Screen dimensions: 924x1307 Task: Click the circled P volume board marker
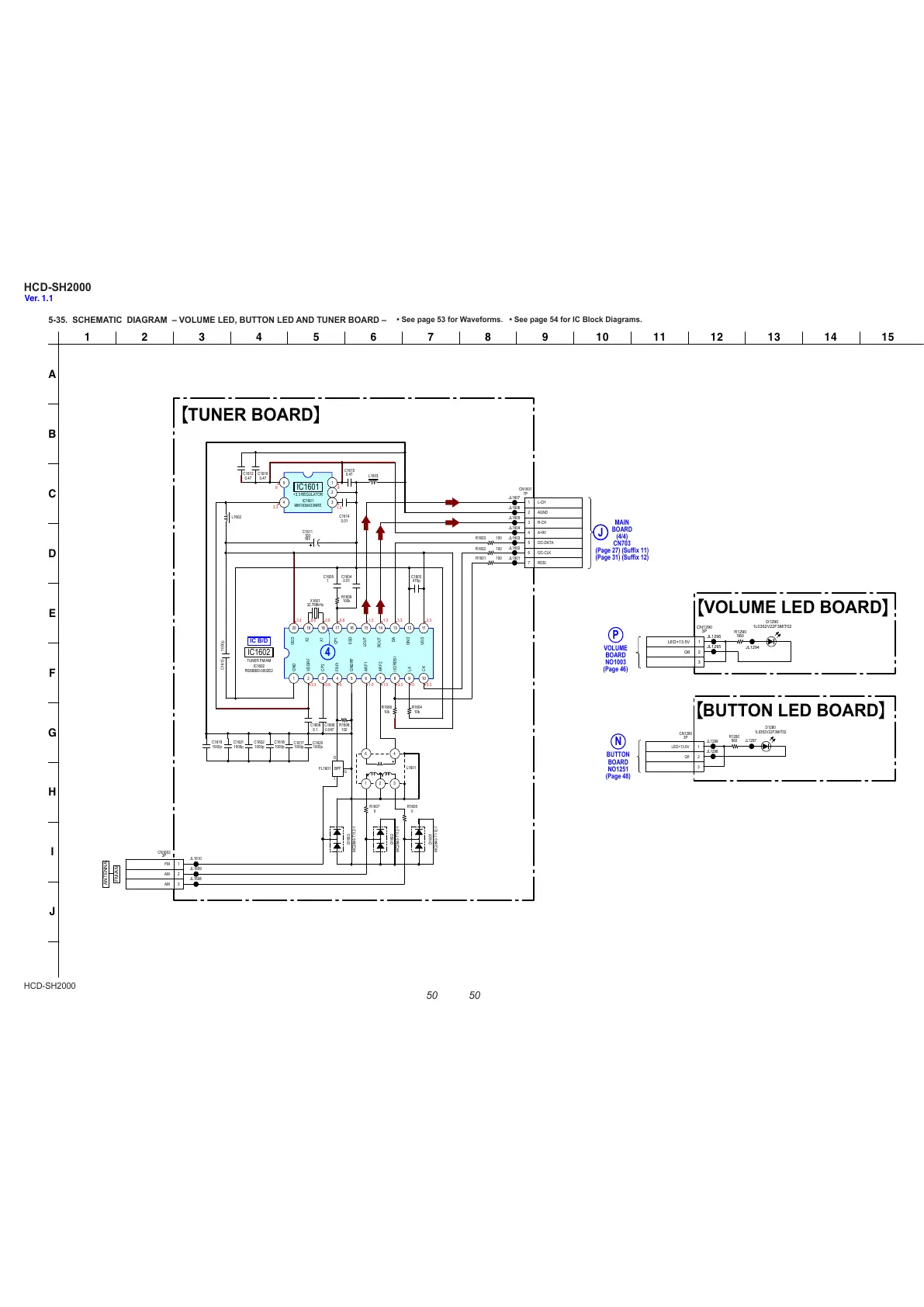(615, 635)
